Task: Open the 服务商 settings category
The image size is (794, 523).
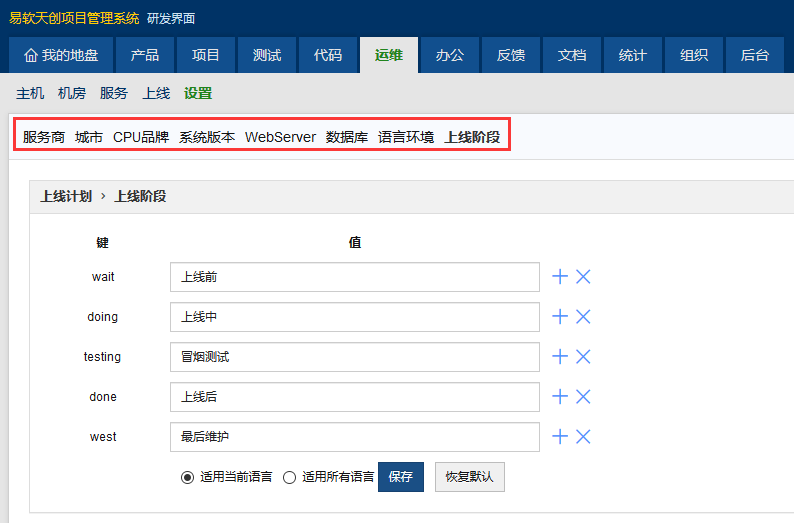Action: pyautogui.click(x=44, y=137)
